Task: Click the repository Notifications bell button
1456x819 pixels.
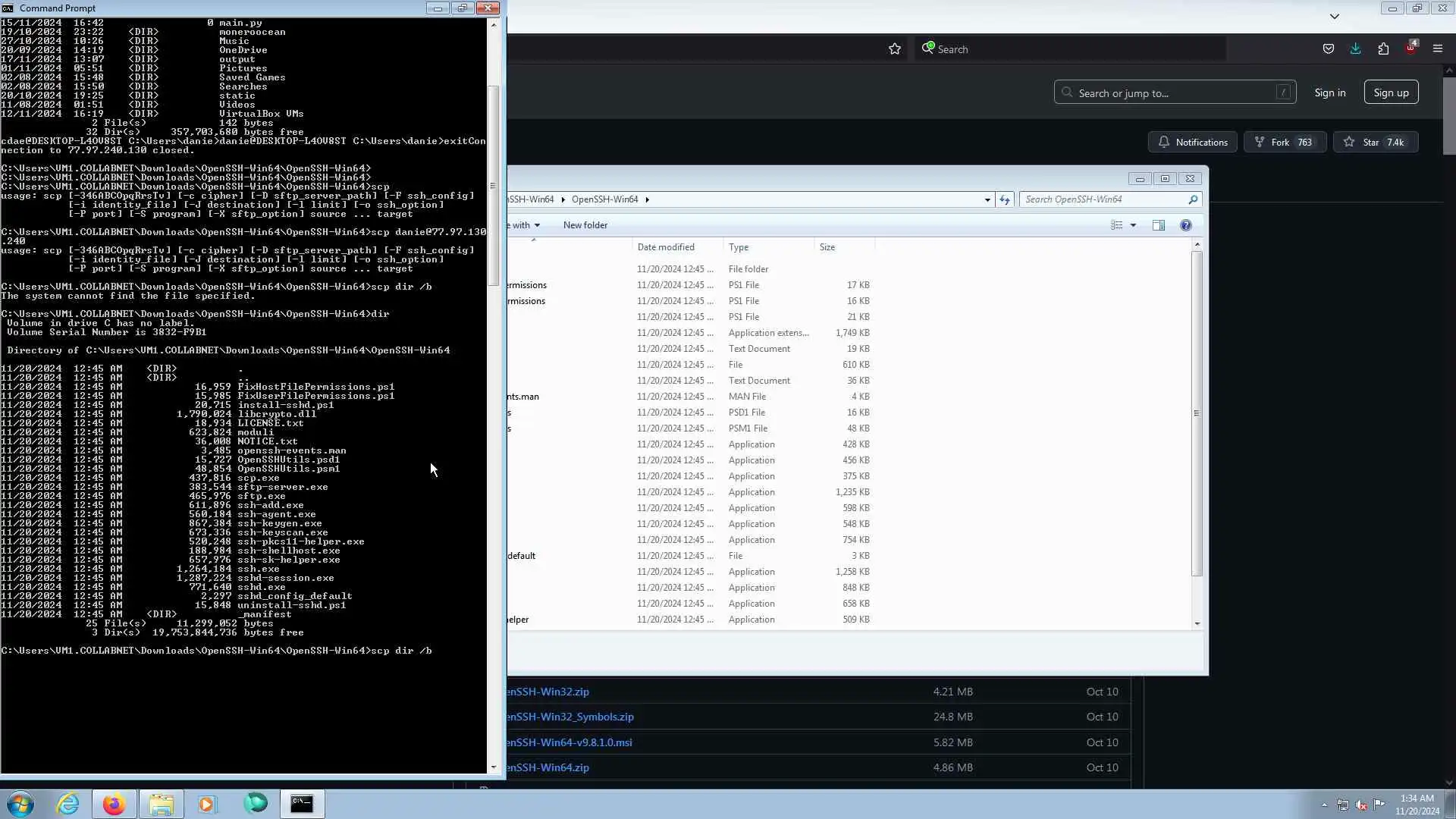Action: click(1192, 143)
